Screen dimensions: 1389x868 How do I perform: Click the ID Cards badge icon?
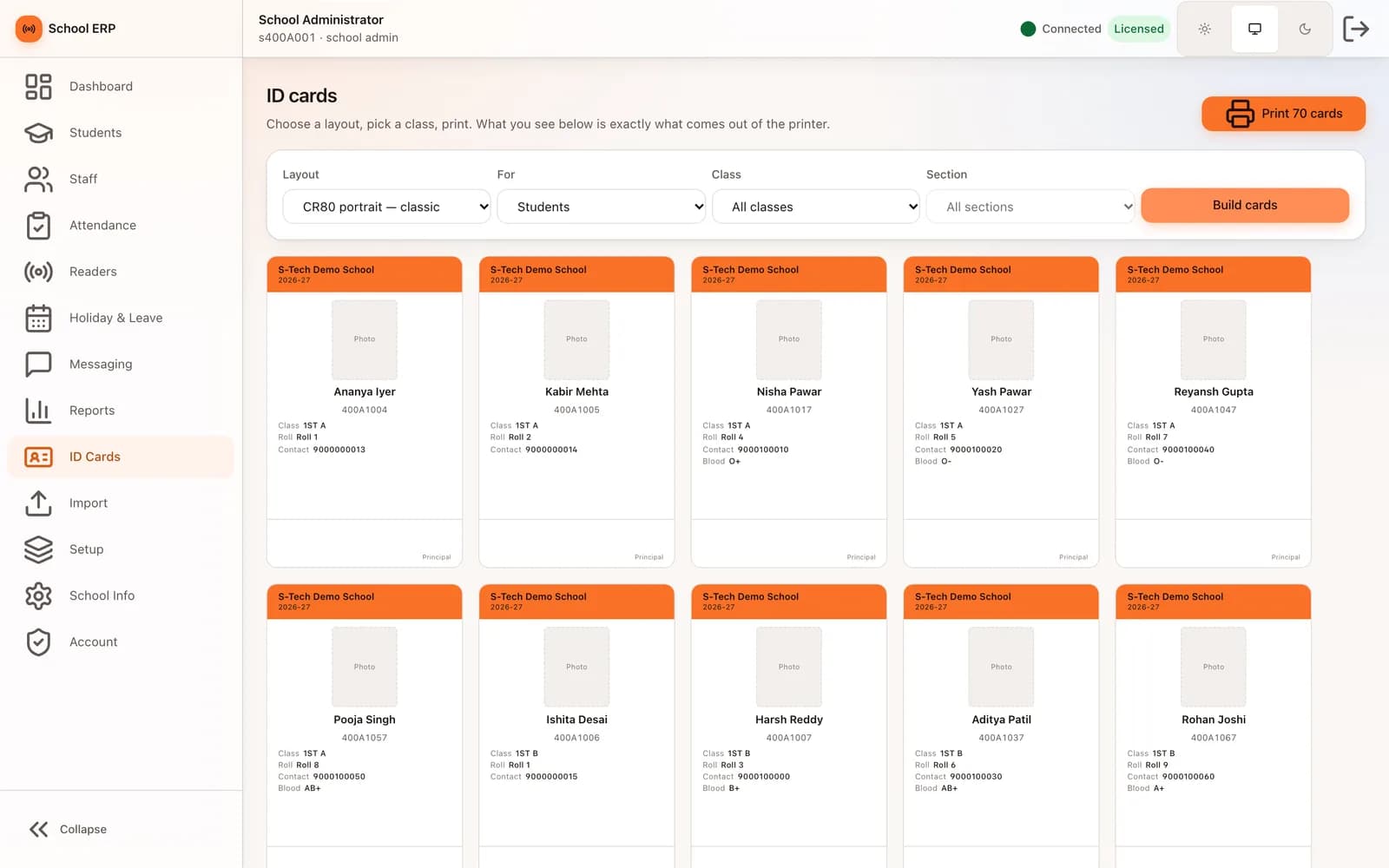point(38,457)
